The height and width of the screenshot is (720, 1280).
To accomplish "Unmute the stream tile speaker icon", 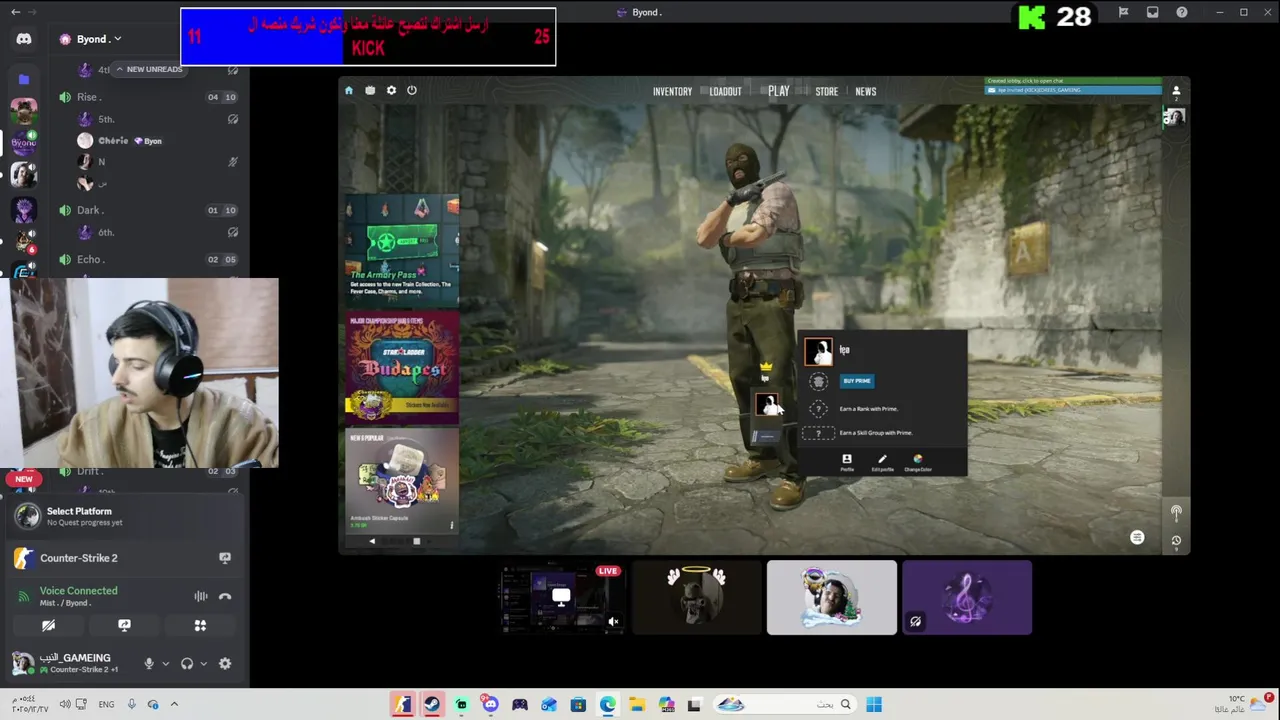I will [x=614, y=622].
